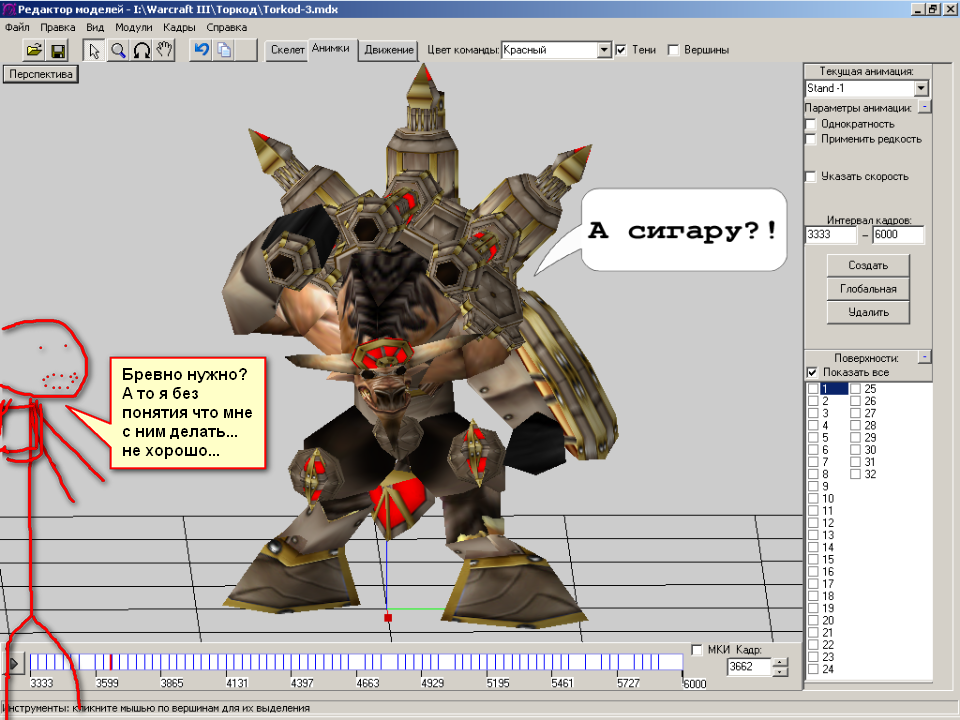The width and height of the screenshot is (960, 720).
Task: Enable surface 20 checkbox
Action: tap(813, 620)
